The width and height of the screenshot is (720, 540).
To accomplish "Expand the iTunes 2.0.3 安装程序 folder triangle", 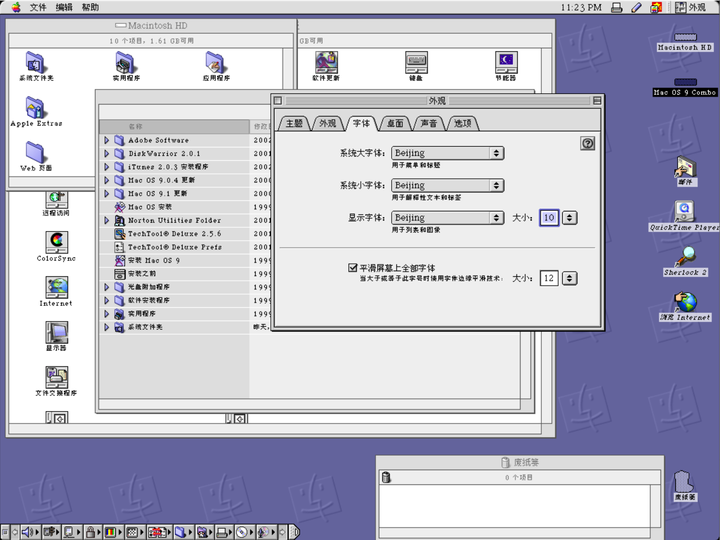I will point(107,167).
